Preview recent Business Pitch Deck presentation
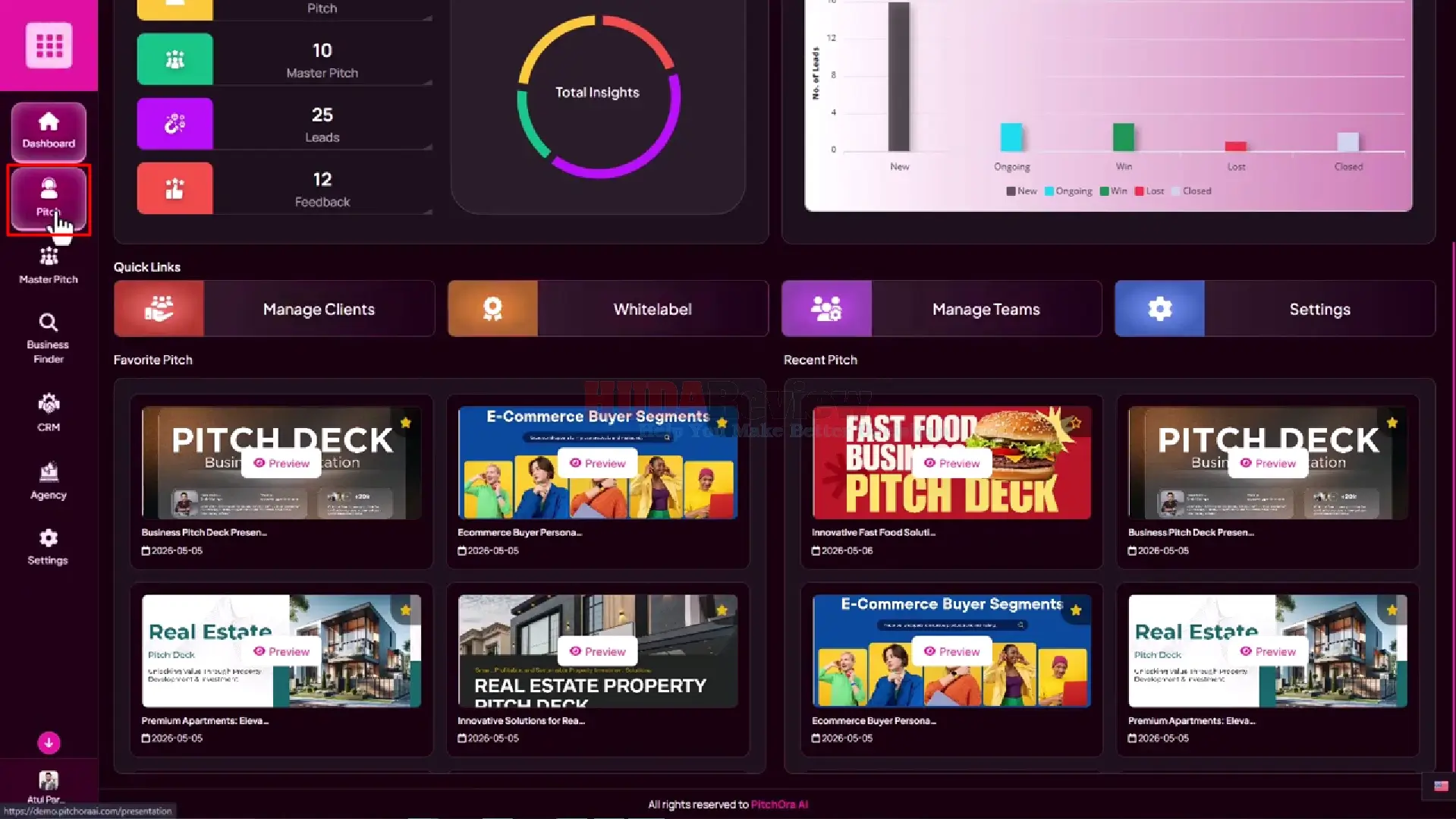 tap(1269, 463)
